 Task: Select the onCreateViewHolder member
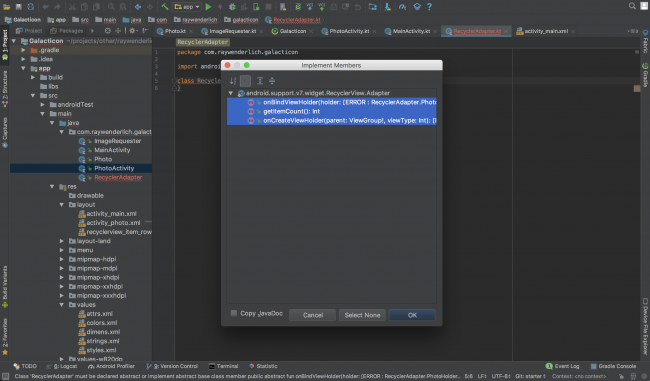pos(332,121)
